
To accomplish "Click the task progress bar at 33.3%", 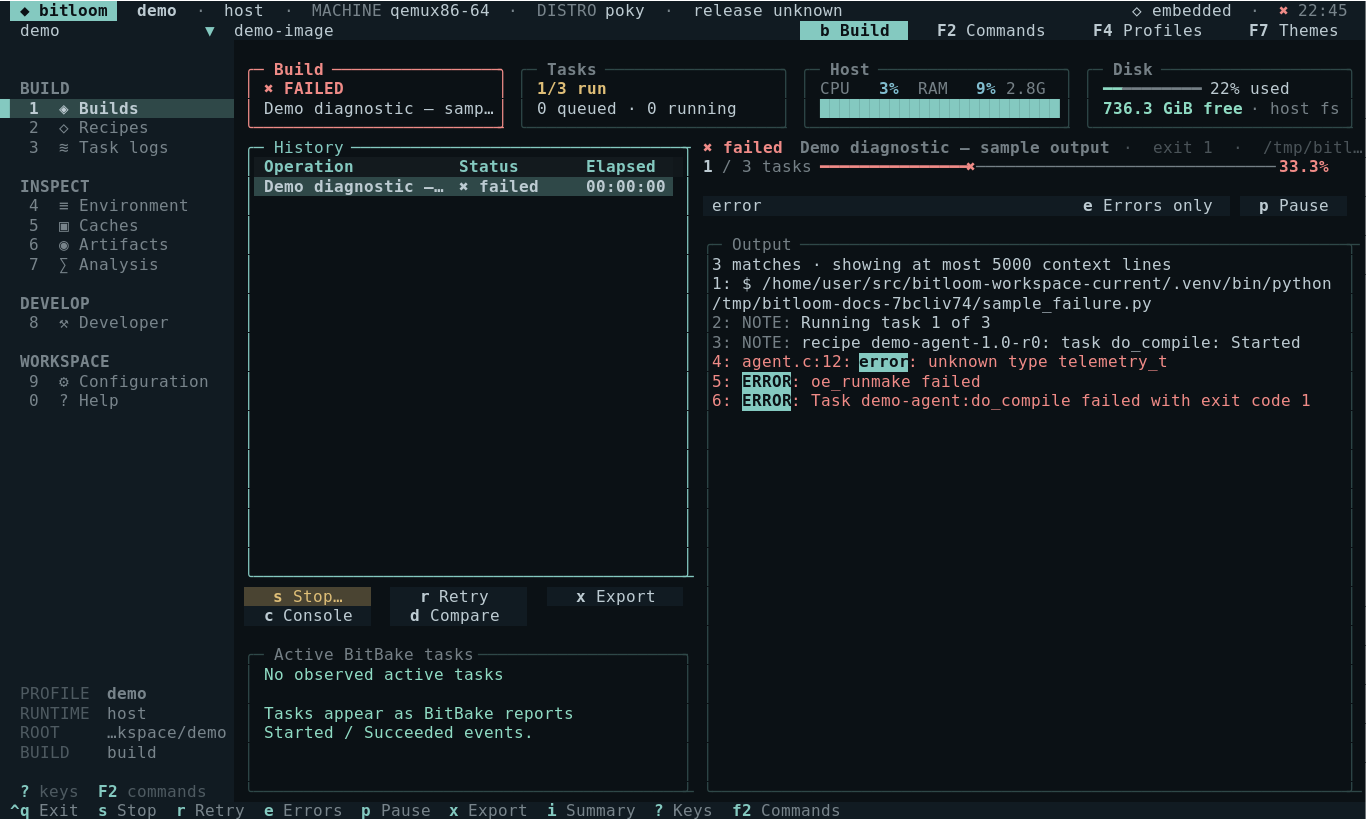I will tap(1049, 167).
